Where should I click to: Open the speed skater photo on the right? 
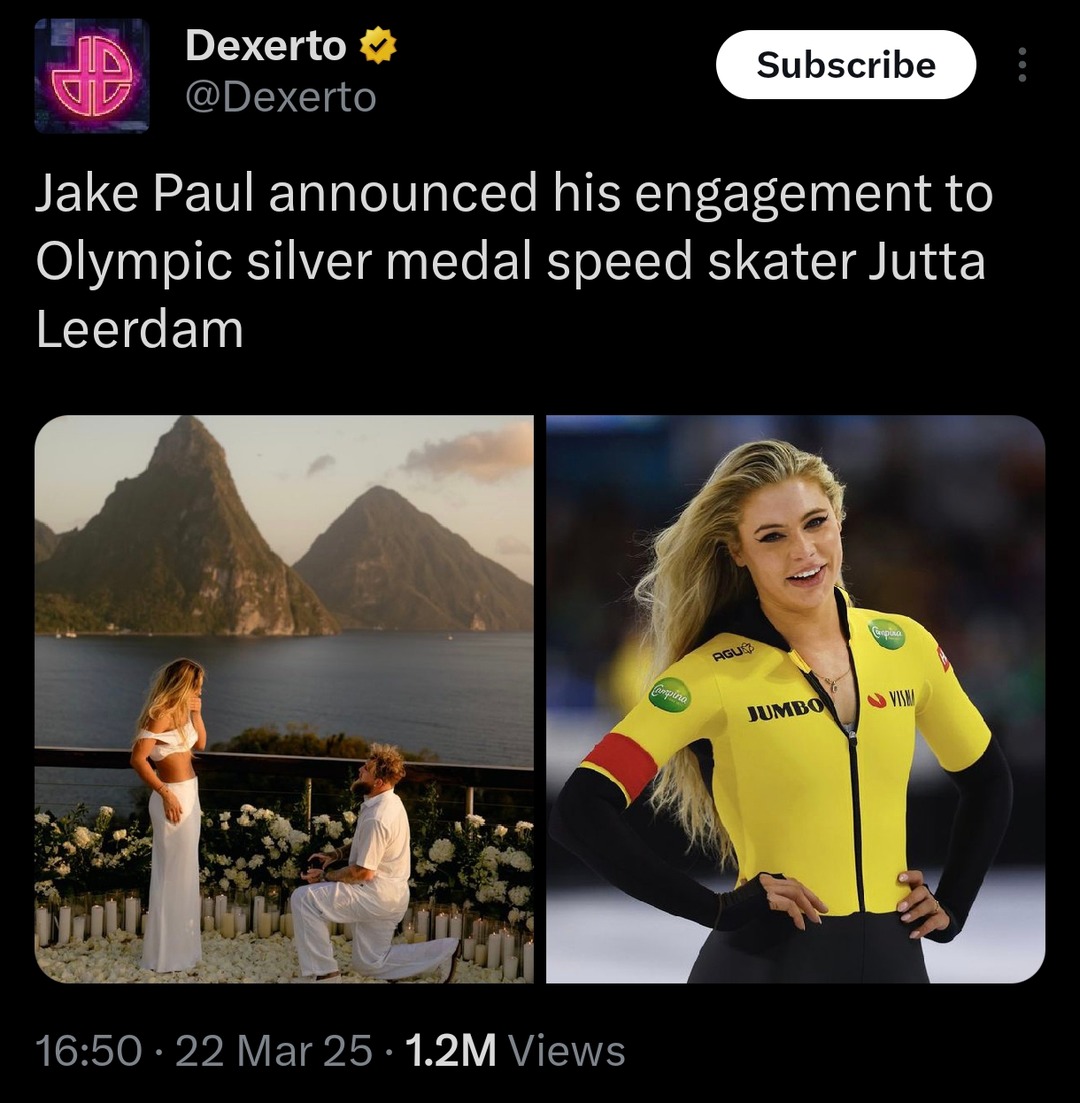point(796,699)
